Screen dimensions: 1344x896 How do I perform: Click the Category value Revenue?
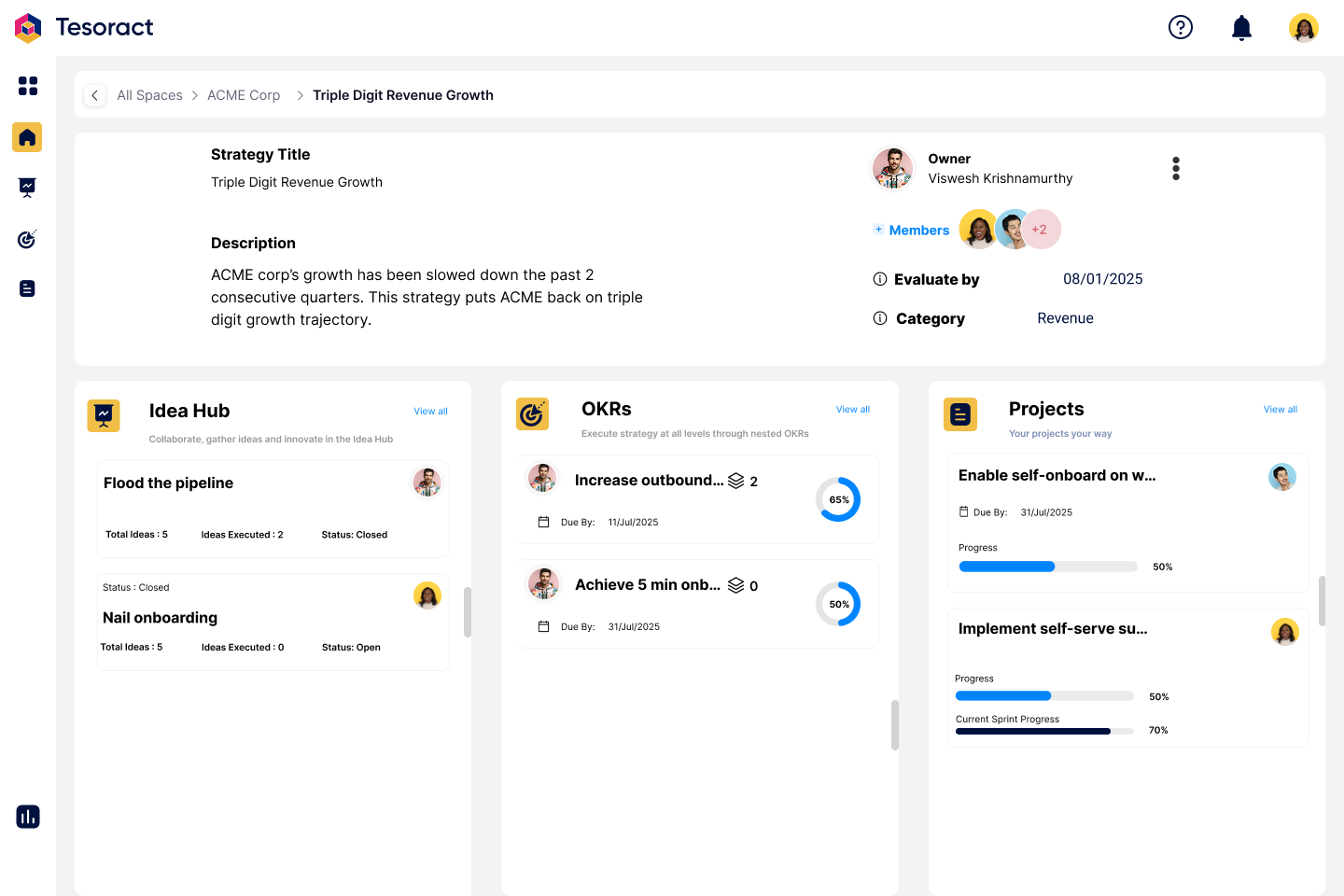tap(1066, 318)
